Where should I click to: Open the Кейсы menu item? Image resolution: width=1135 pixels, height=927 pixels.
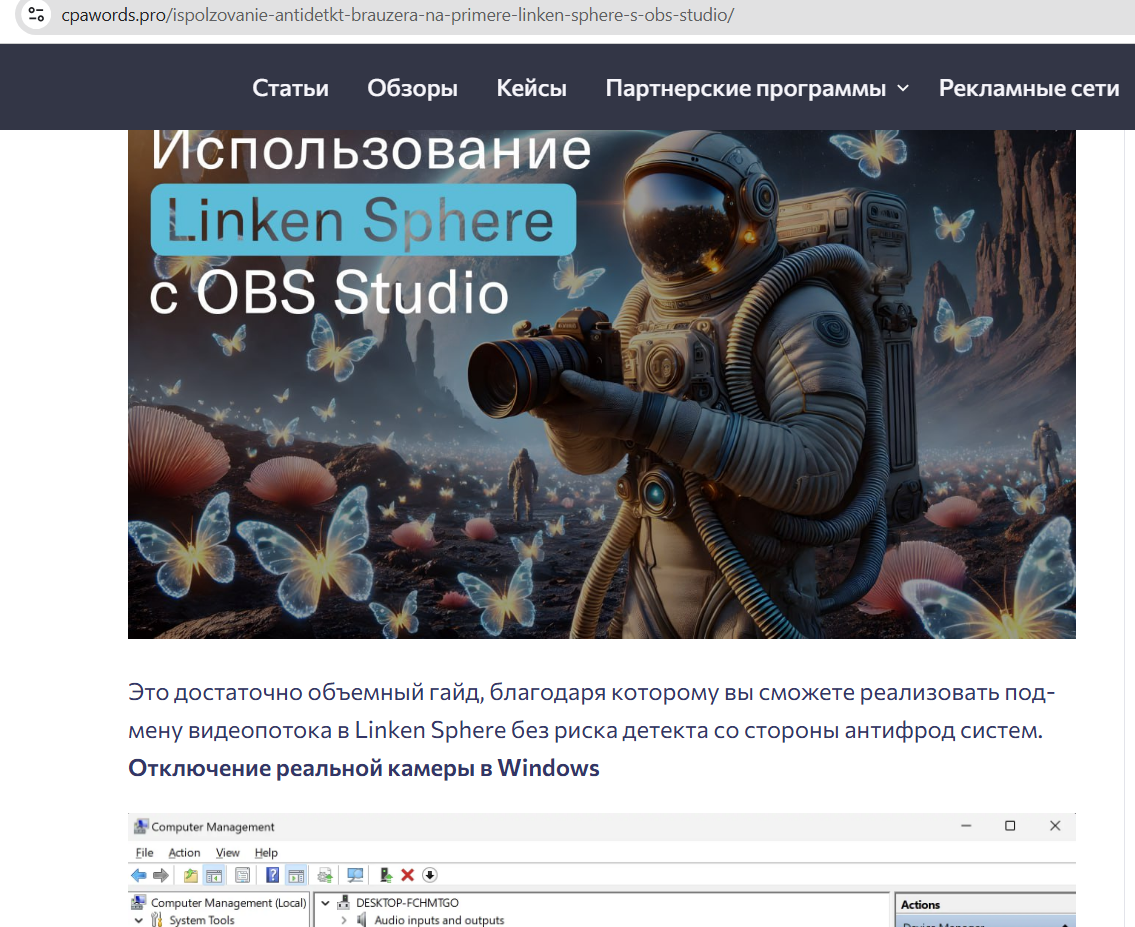pyautogui.click(x=531, y=88)
